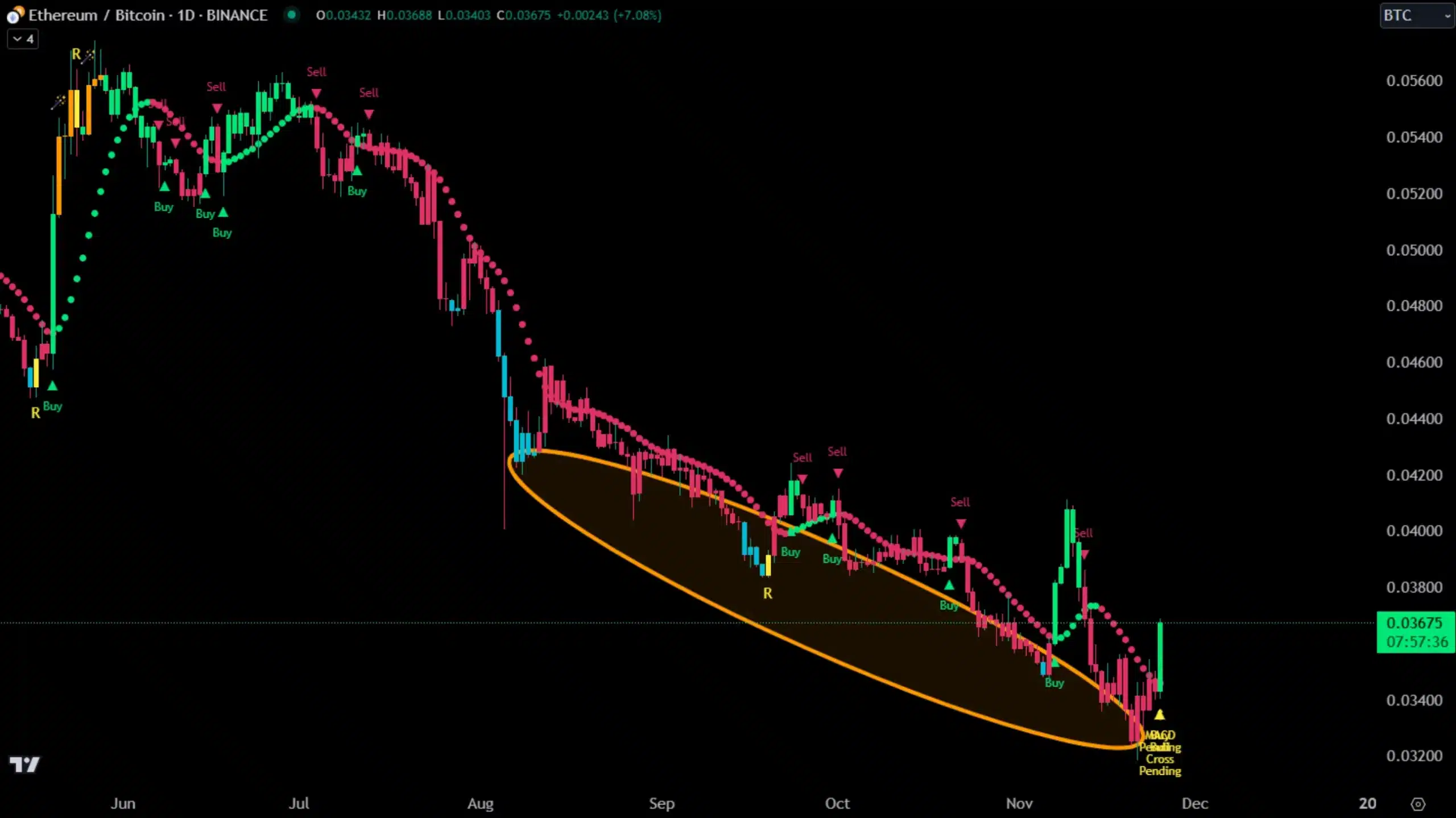The image size is (1456, 818).
Task: Click the change value +0.00243 (+7.08%)
Action: 609,15
